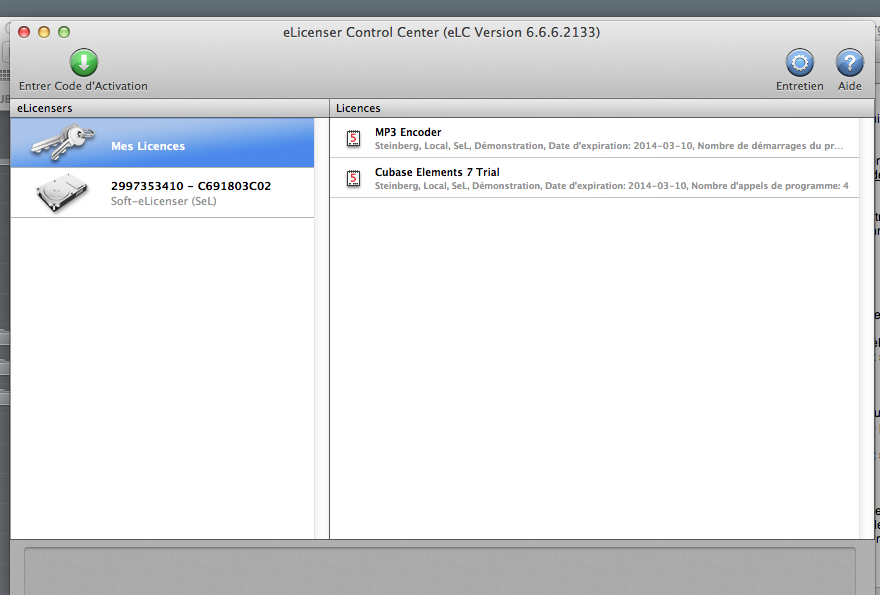Screen dimensions: 880x595
Task: Open Entretien gear icon
Action: (x=799, y=62)
